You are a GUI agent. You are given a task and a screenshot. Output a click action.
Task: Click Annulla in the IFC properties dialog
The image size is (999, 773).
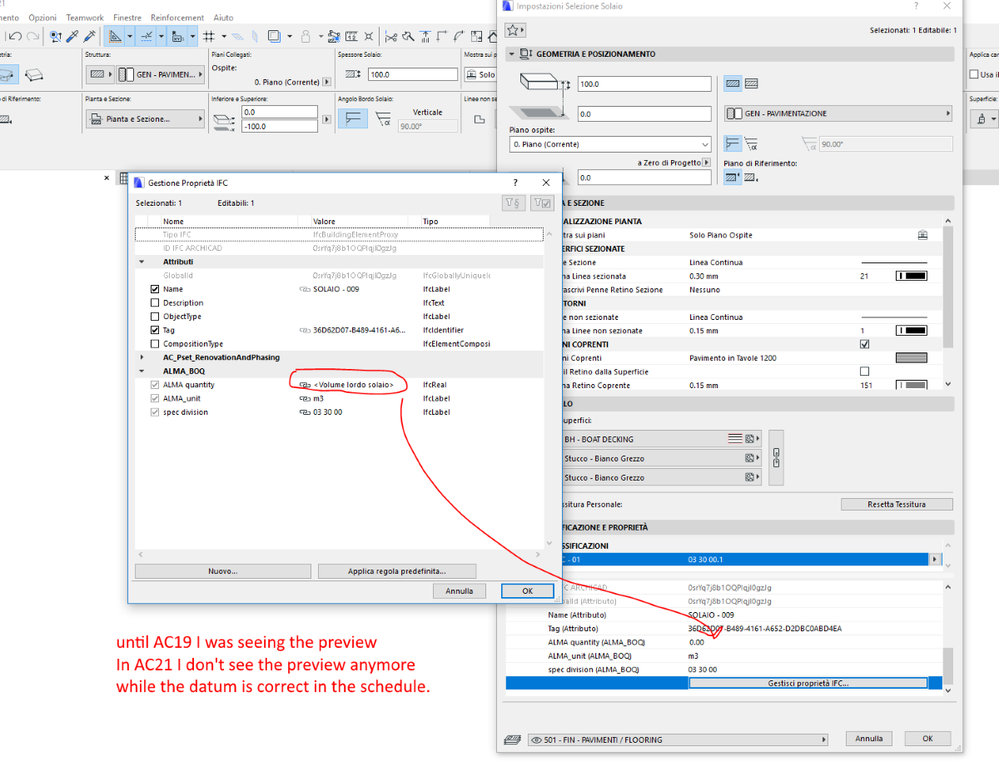pyautogui.click(x=459, y=591)
